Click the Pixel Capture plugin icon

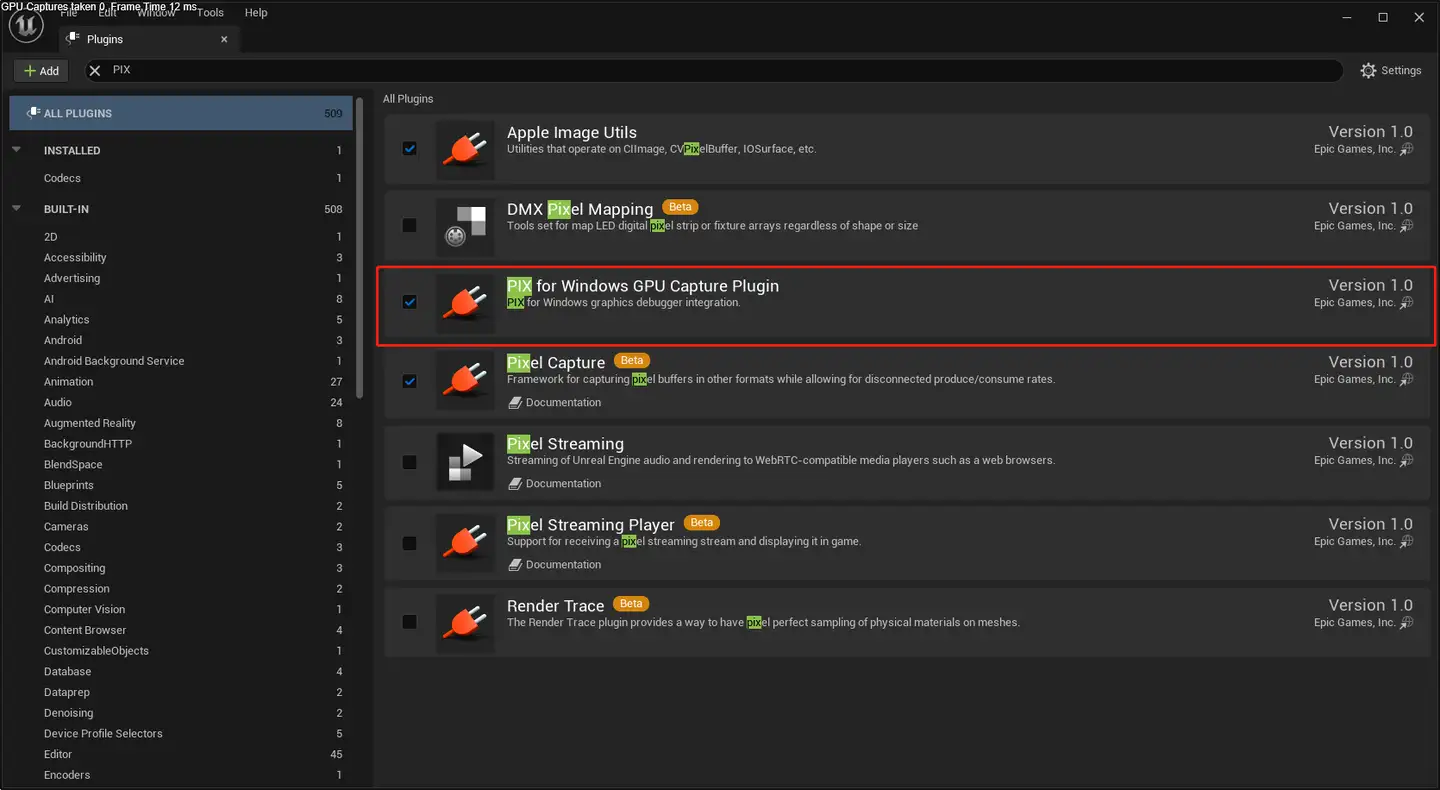(x=465, y=381)
